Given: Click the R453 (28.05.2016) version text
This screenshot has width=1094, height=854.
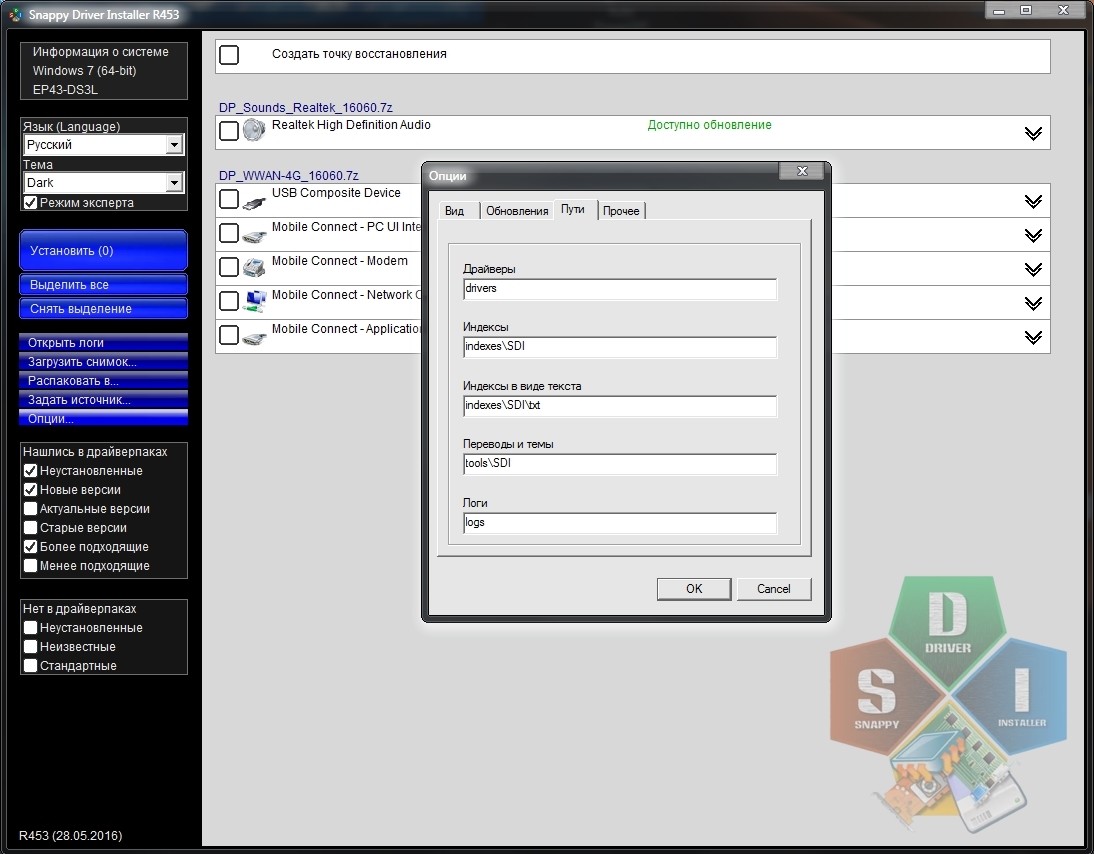Looking at the screenshot, I should pyautogui.click(x=70, y=835).
